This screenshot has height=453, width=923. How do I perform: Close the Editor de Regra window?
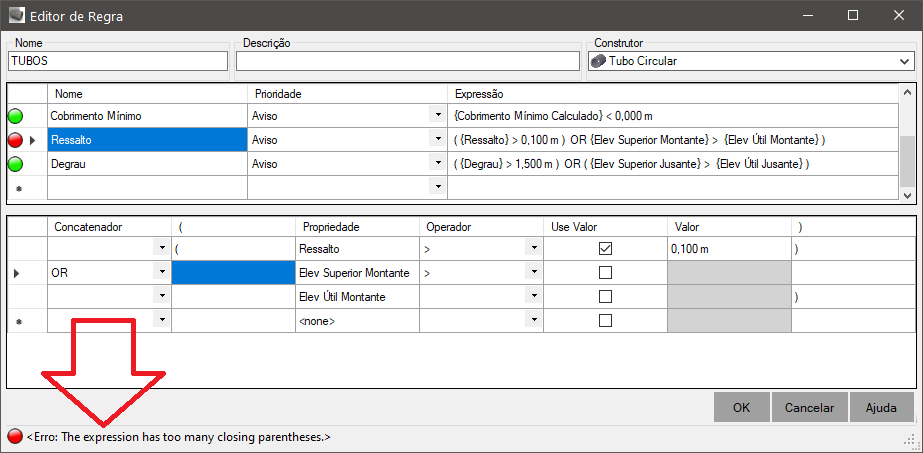898,16
